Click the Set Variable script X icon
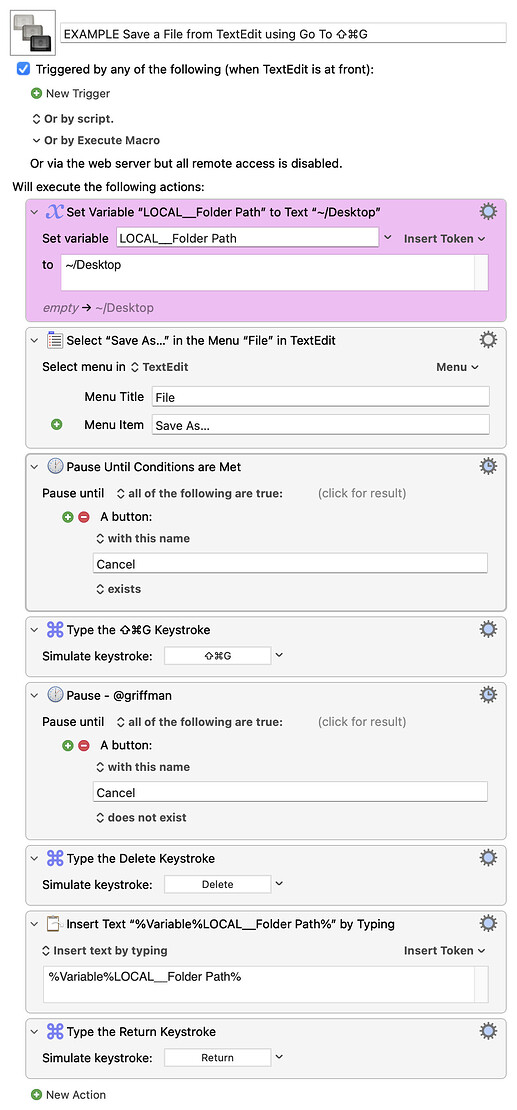This screenshot has height=1110, width=517. coord(55,211)
